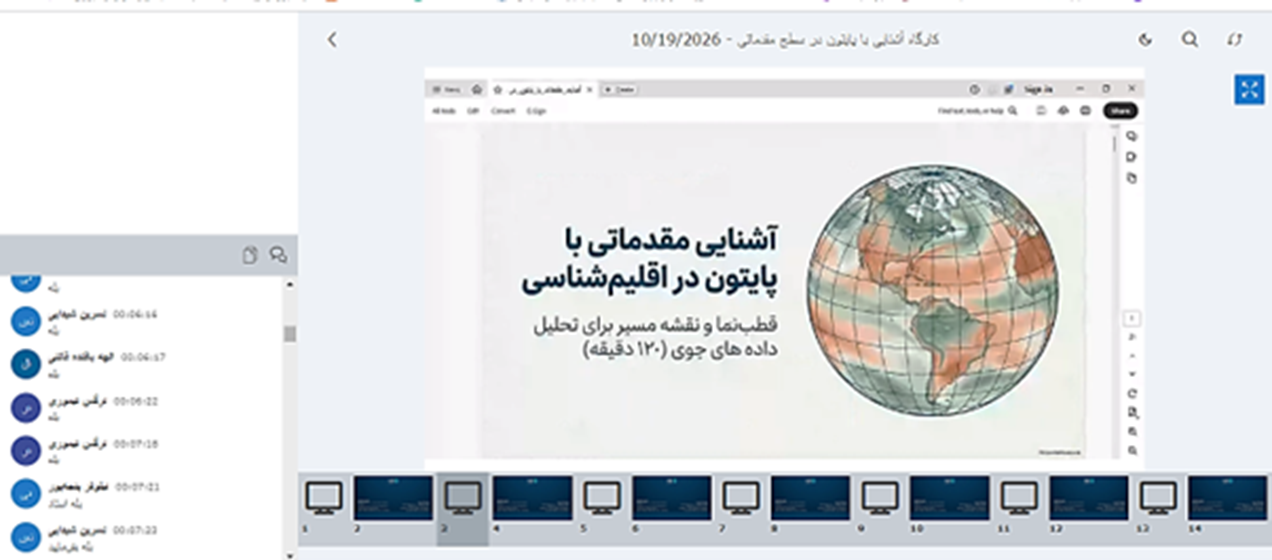The image size is (1272, 560).
Task: Click Create new tab button in viewer
Action: coord(620,89)
